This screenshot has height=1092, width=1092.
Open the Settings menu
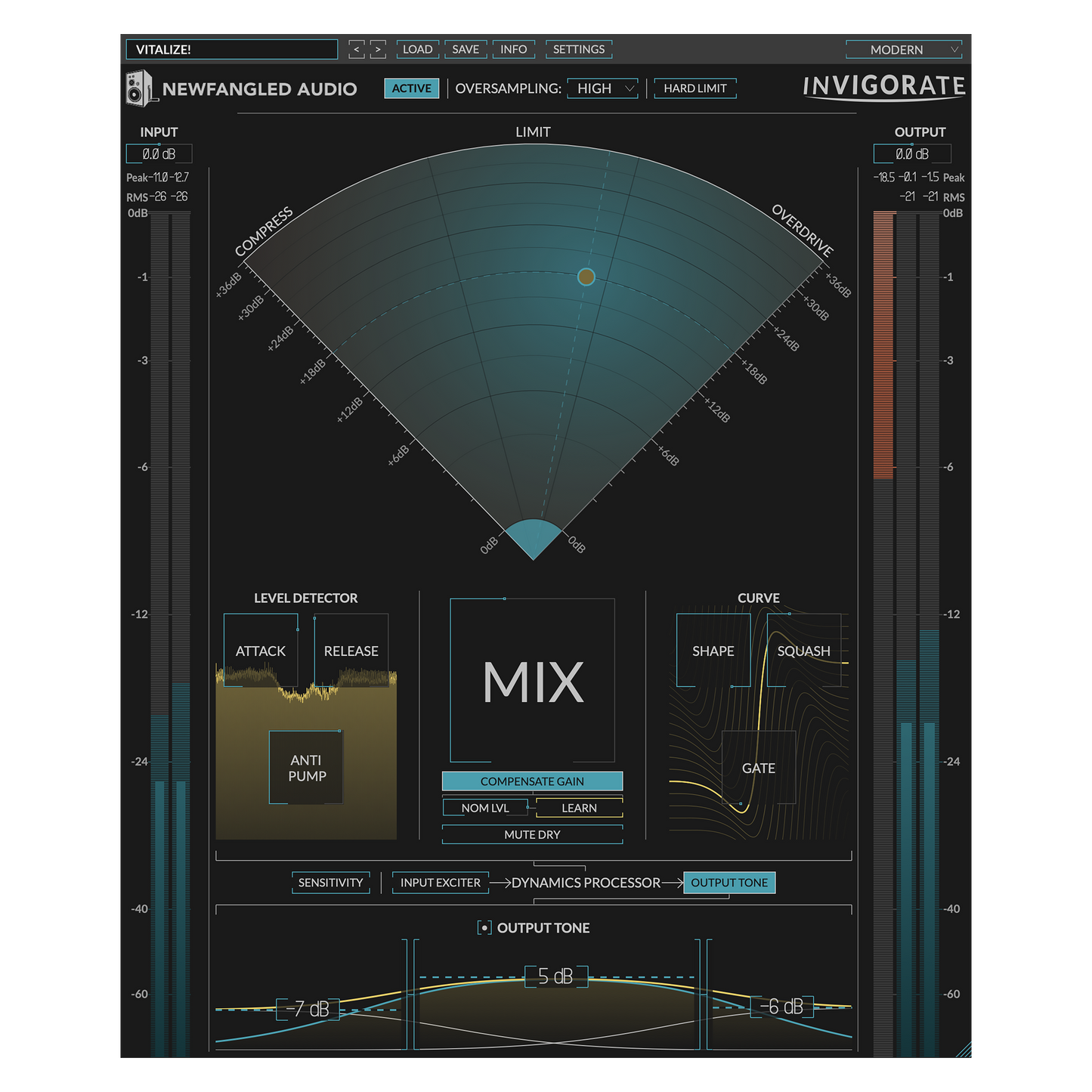578,50
